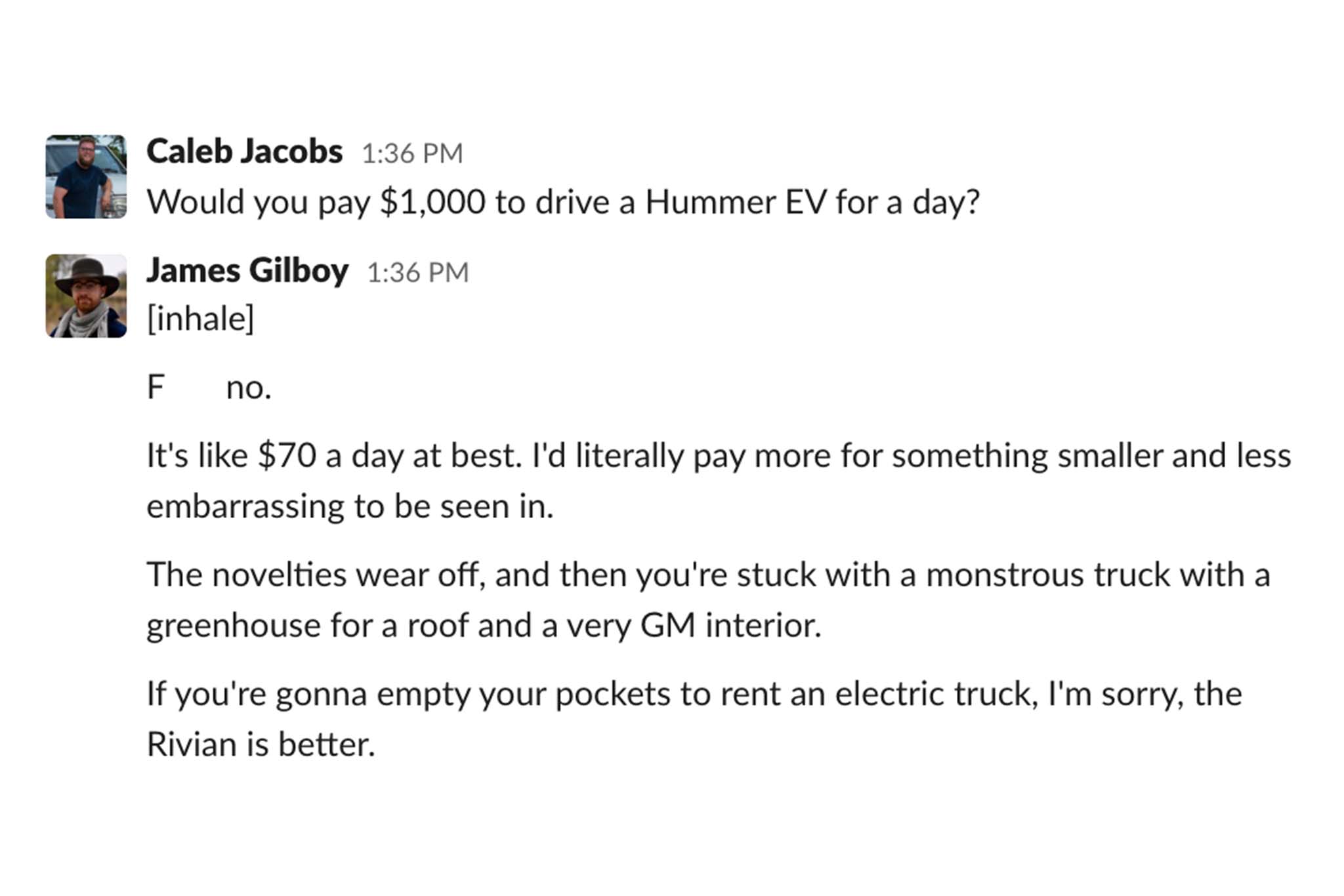Open Caleb Jacobs' name link
Image resolution: width=1344 pixels, height=896 pixels.
(x=244, y=152)
